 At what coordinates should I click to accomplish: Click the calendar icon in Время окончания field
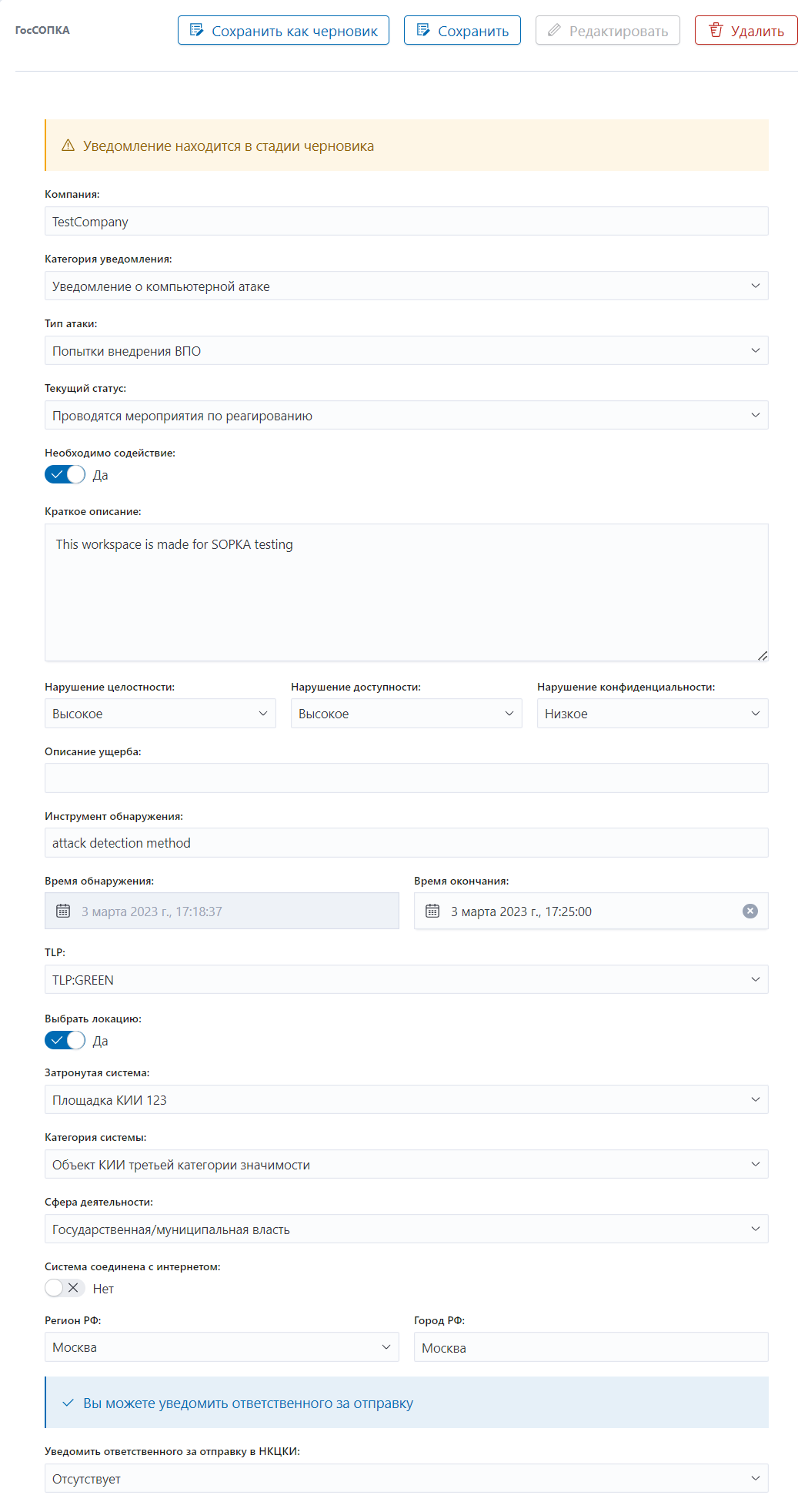point(432,911)
